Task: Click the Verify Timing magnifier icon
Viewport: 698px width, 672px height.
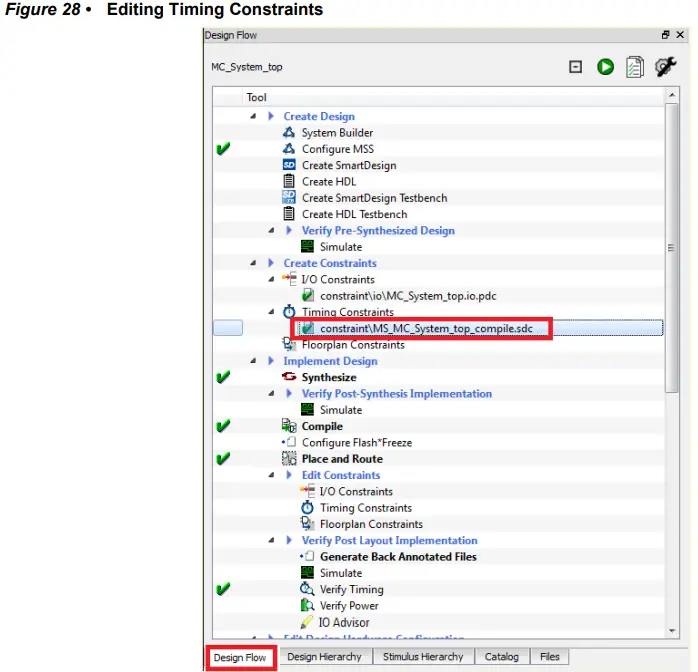Action: tap(307, 589)
